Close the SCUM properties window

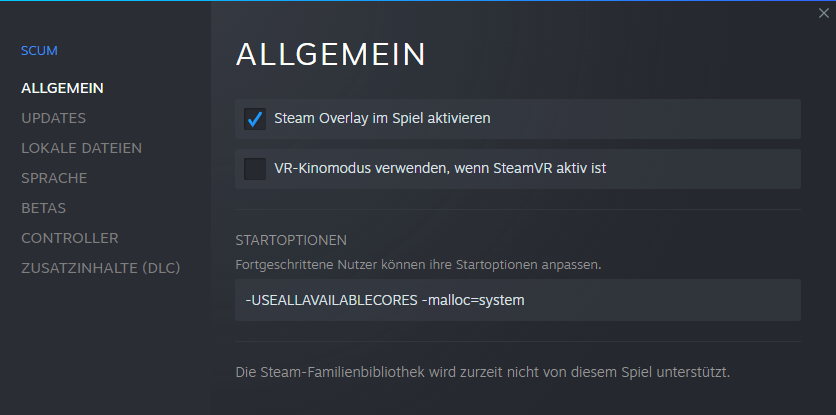tap(822, 13)
